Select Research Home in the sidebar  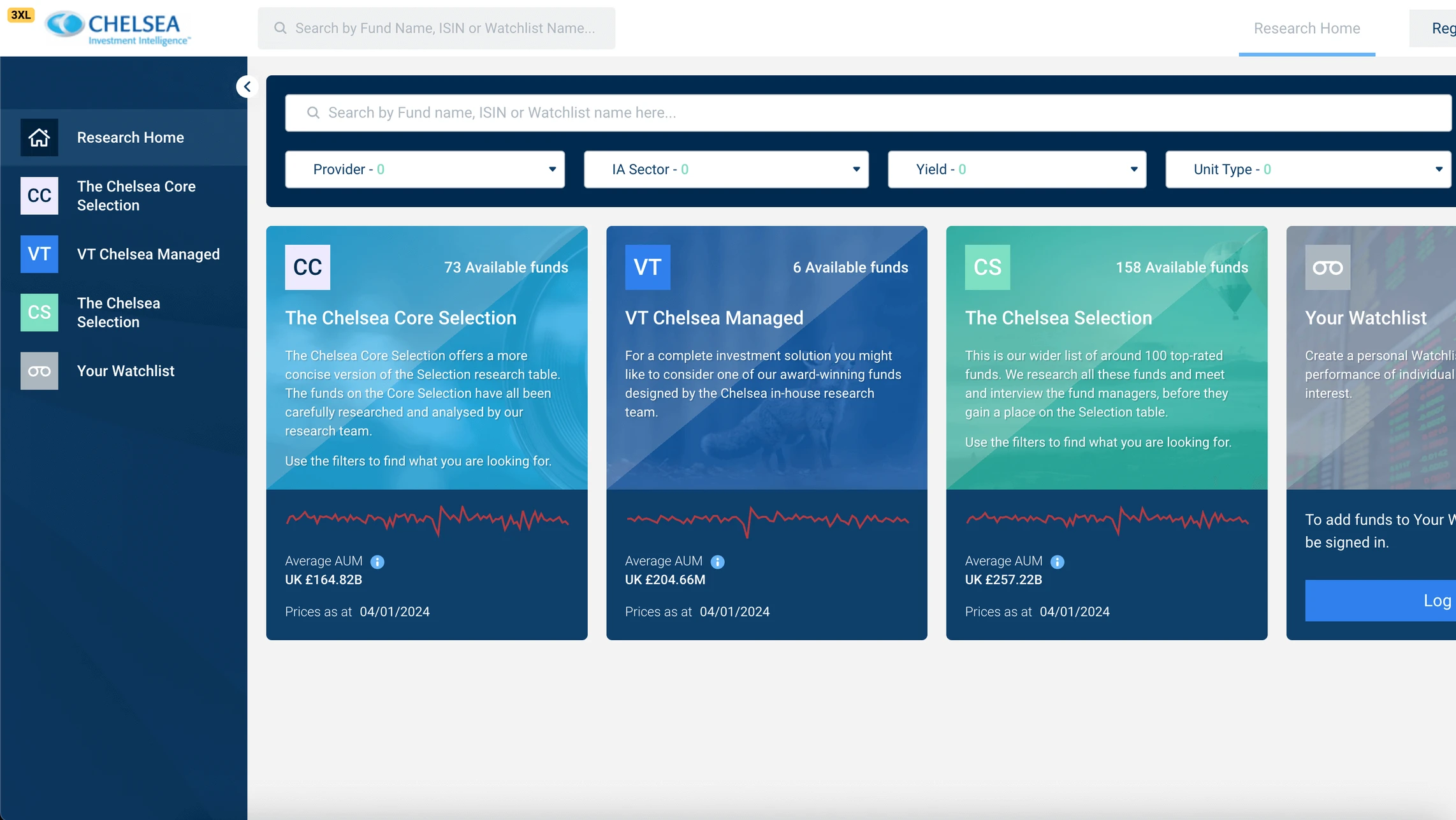click(124, 137)
